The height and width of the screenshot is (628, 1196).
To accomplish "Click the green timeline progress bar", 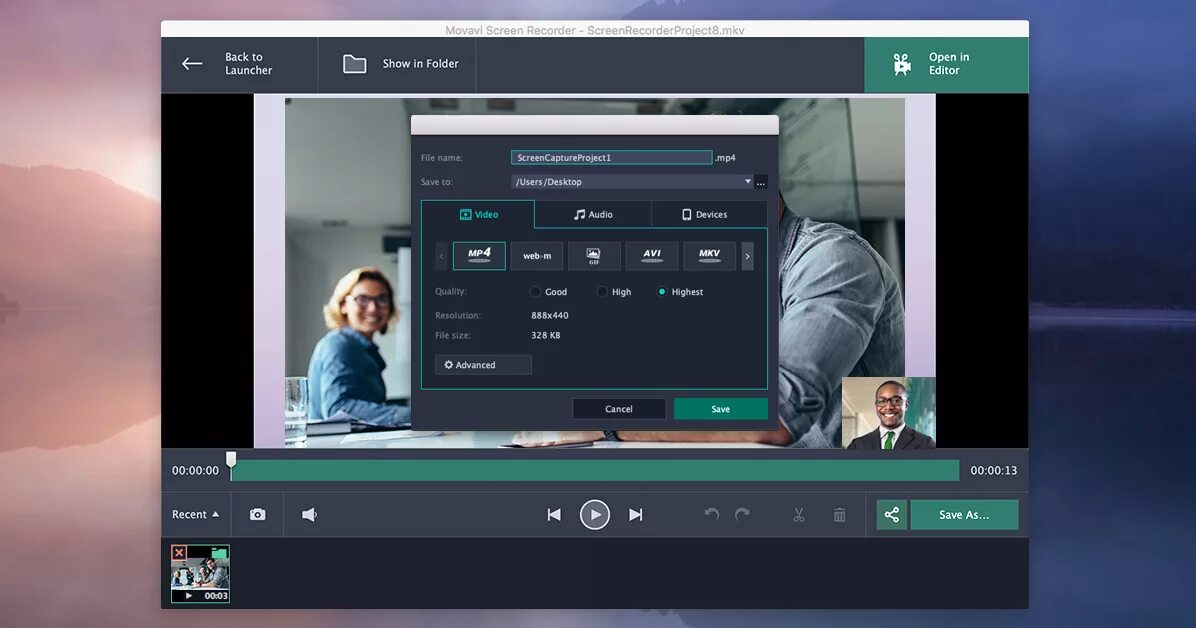I will (595, 470).
